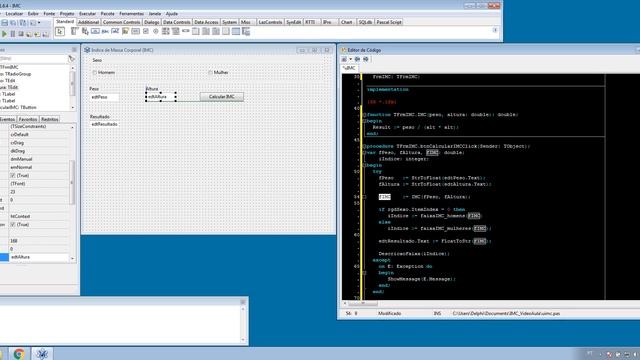Pick the TActionList component from the palette
Screen dimensions: 640x360
pos(246,31)
